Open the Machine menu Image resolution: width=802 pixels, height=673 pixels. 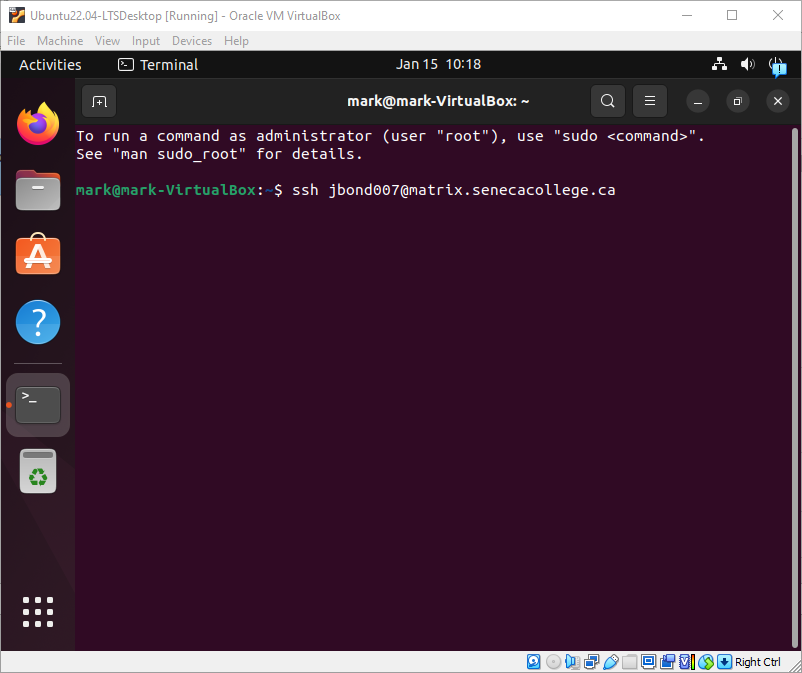59,41
